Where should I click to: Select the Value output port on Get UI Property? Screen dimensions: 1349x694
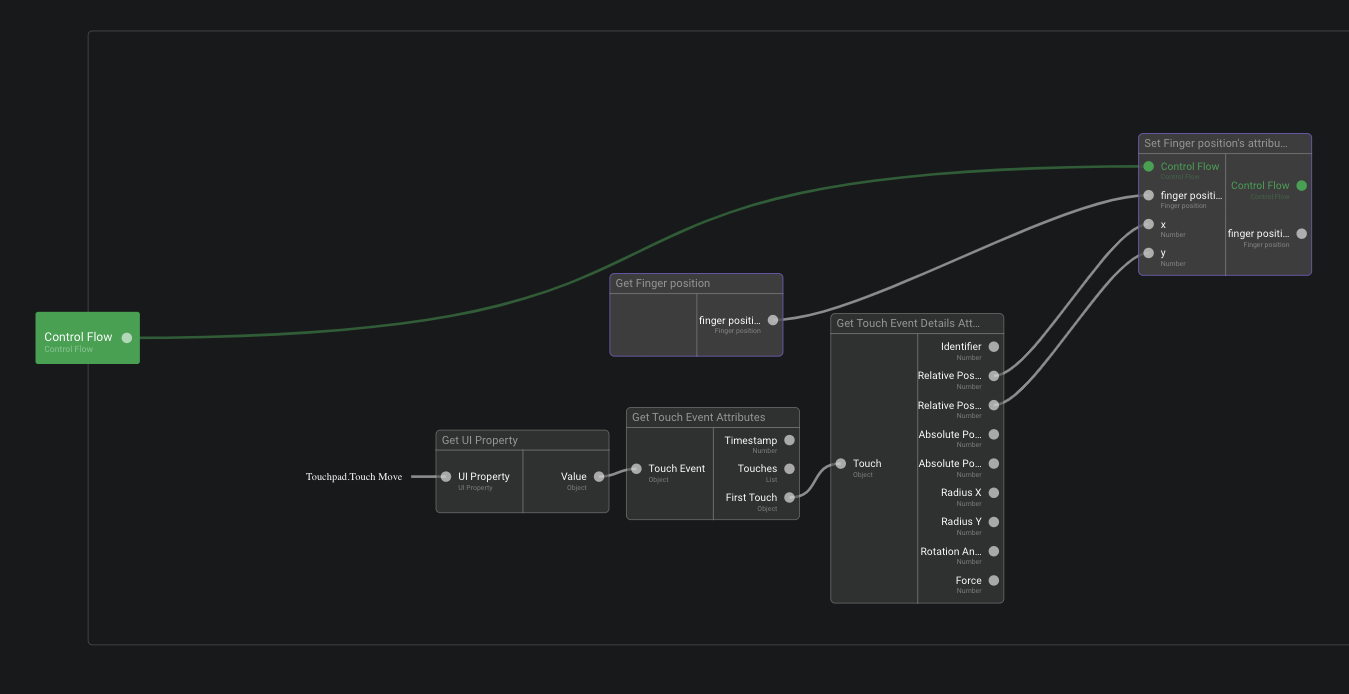[599, 477]
